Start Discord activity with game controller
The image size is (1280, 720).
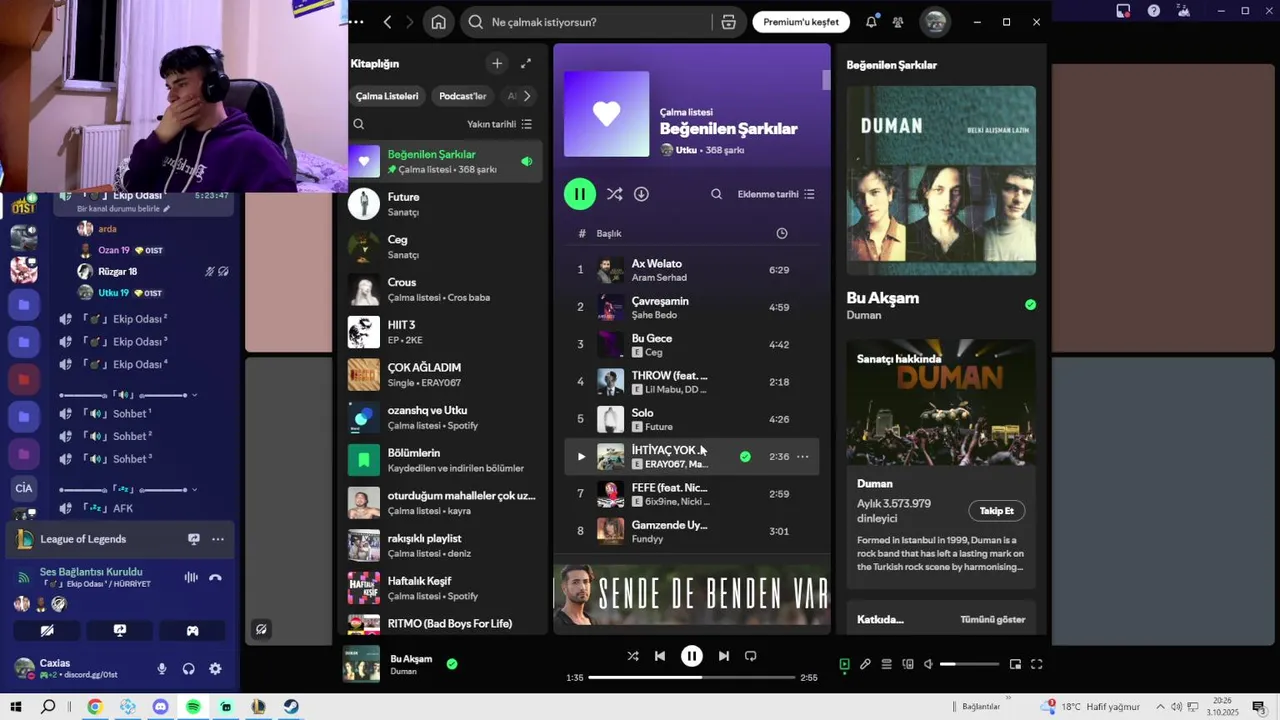click(x=192, y=631)
